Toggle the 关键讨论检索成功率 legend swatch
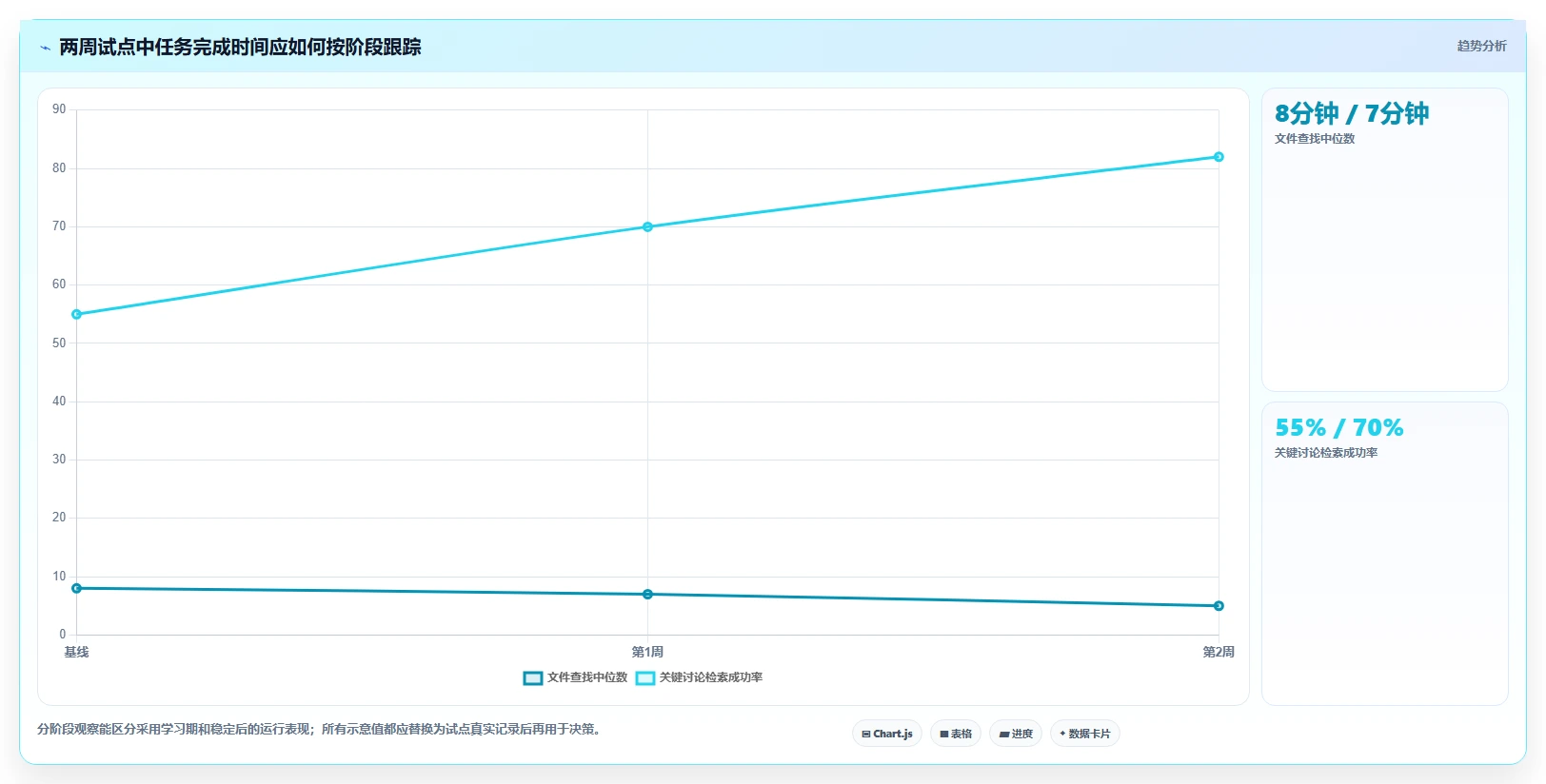Image resolution: width=1546 pixels, height=784 pixels. [x=645, y=678]
